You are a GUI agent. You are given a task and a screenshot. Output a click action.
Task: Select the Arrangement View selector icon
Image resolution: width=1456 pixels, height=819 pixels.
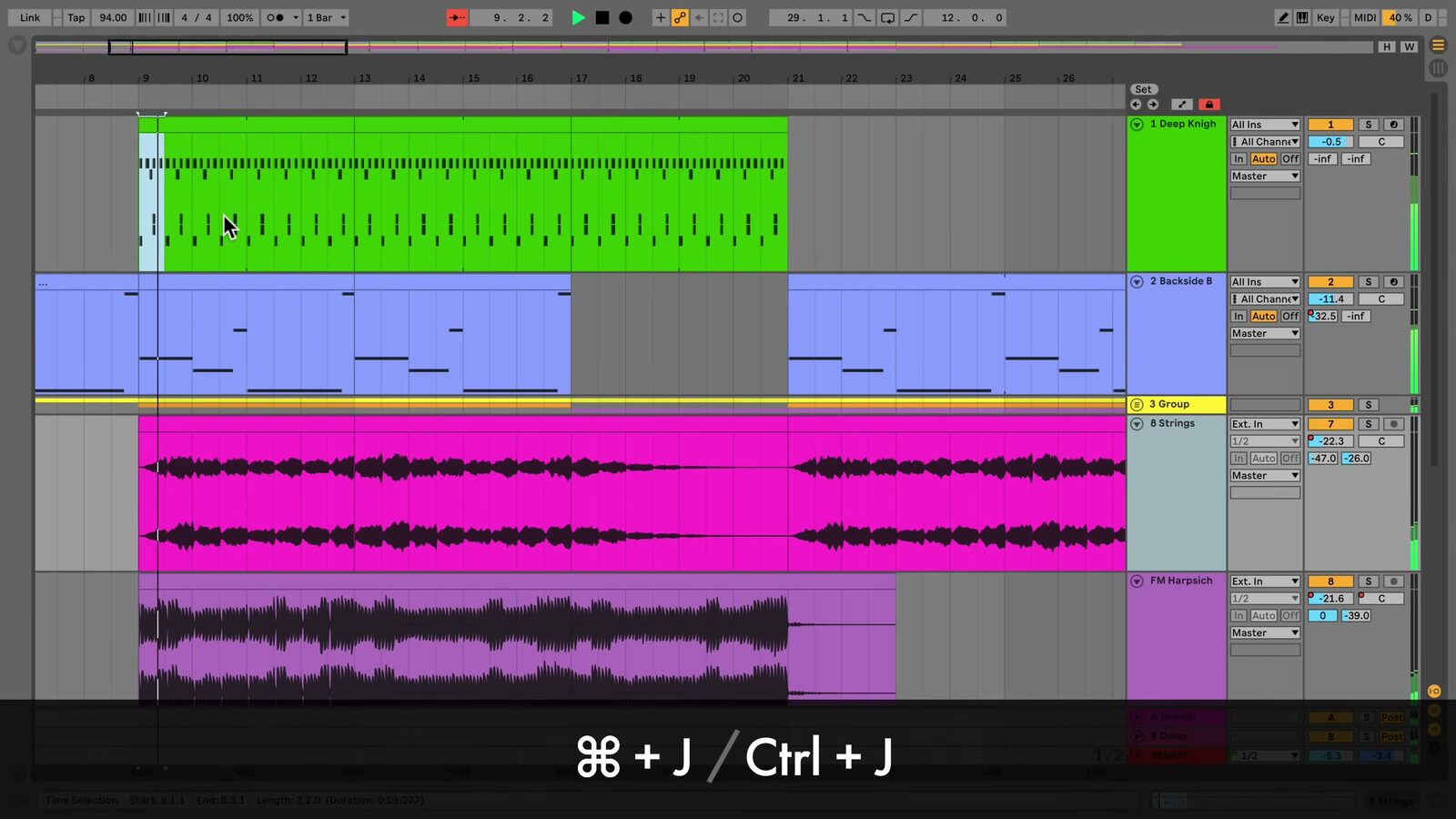click(x=1438, y=45)
